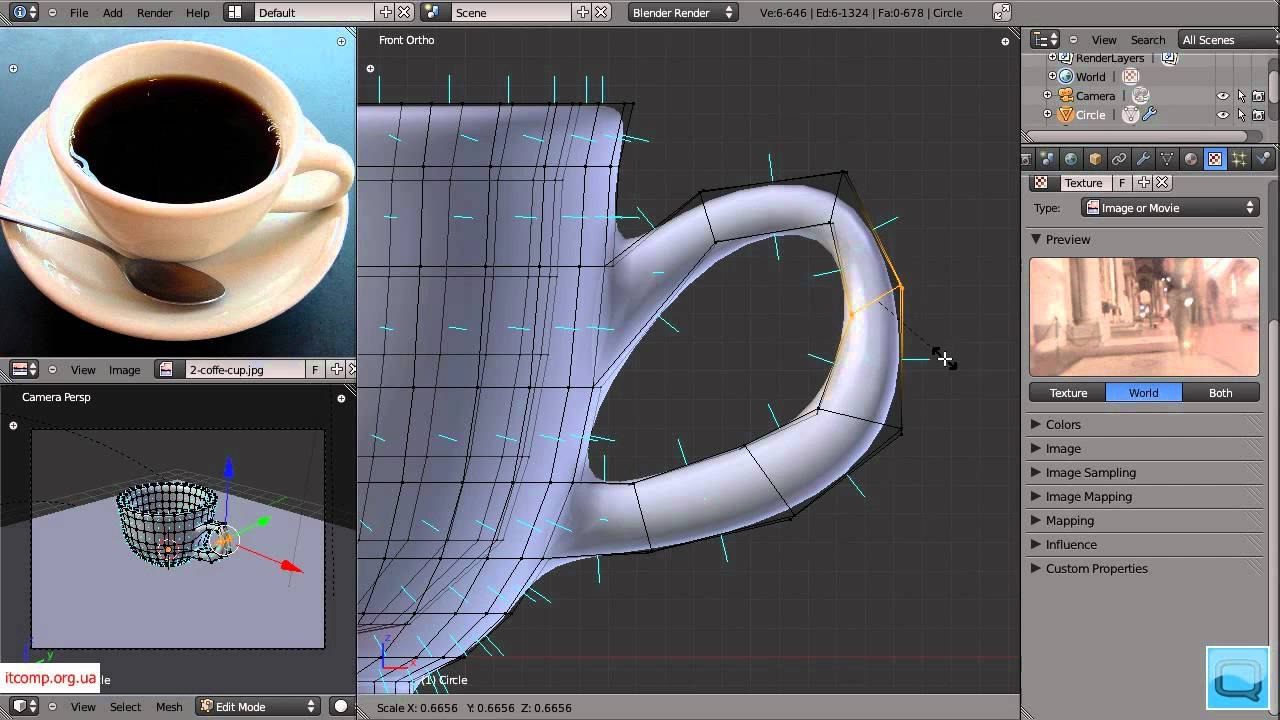The width and height of the screenshot is (1280, 720).
Task: Expand the Image Sampling panel
Action: click(1090, 473)
